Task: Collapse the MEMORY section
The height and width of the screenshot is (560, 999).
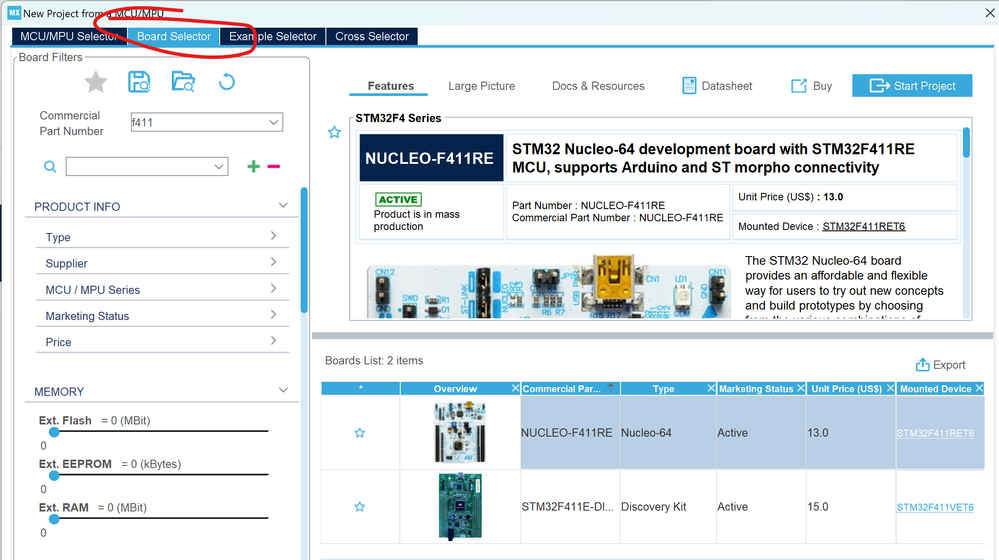Action: click(x=284, y=390)
